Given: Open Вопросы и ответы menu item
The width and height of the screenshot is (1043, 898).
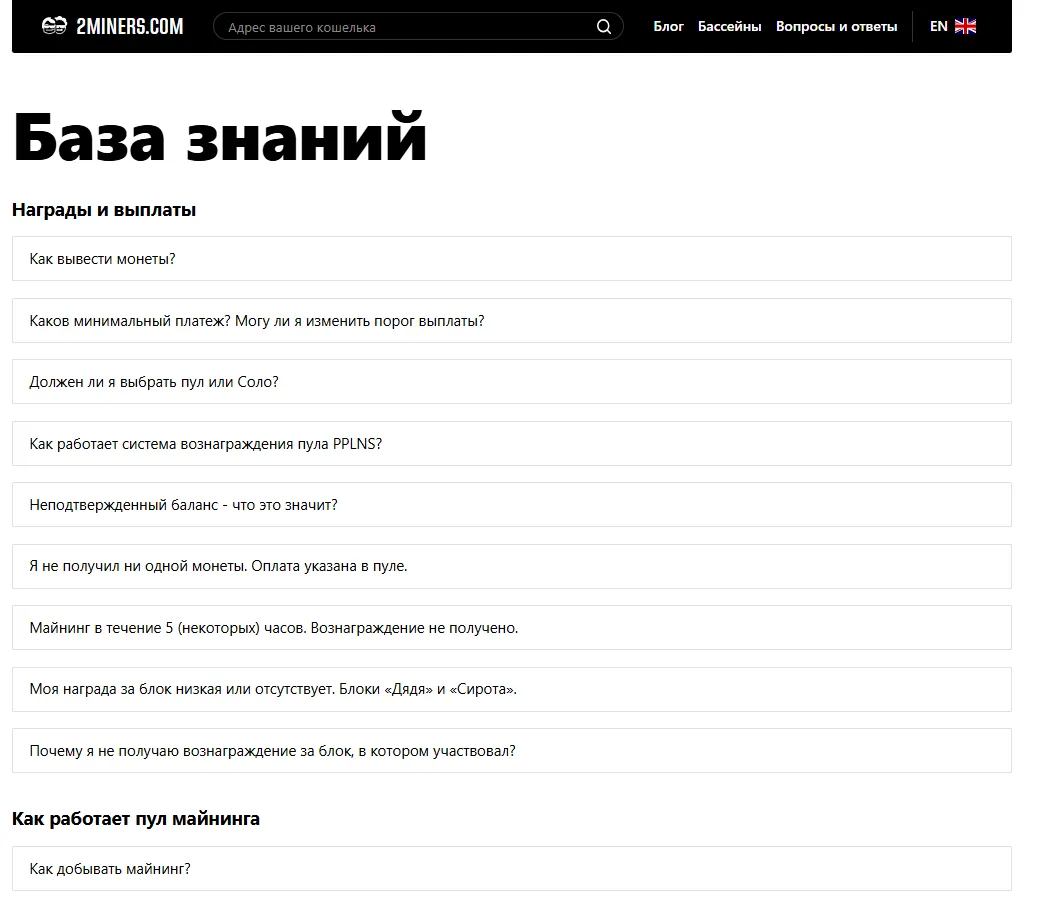Looking at the screenshot, I should (x=836, y=27).
